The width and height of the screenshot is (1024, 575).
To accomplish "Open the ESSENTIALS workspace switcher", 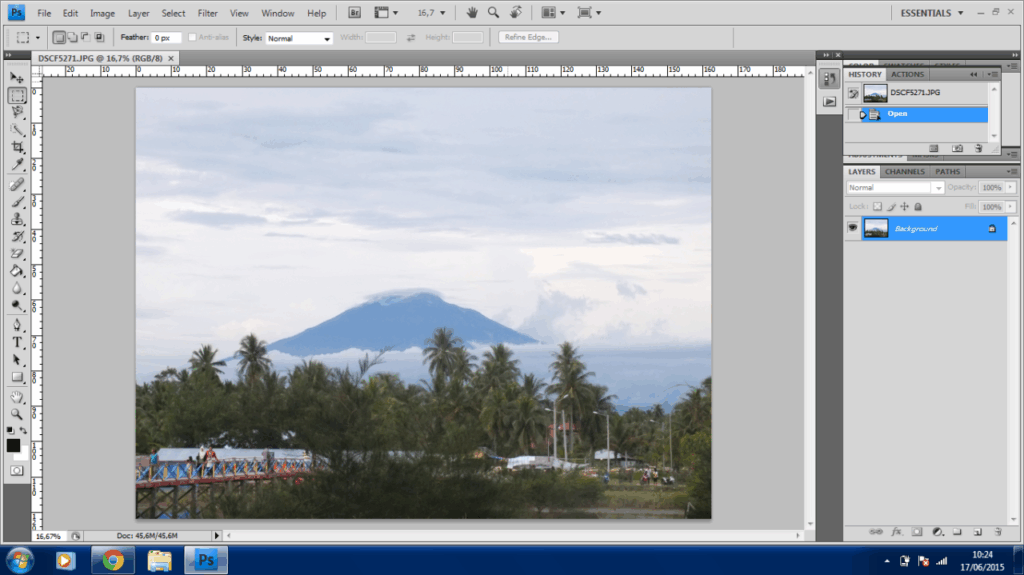I will point(931,12).
